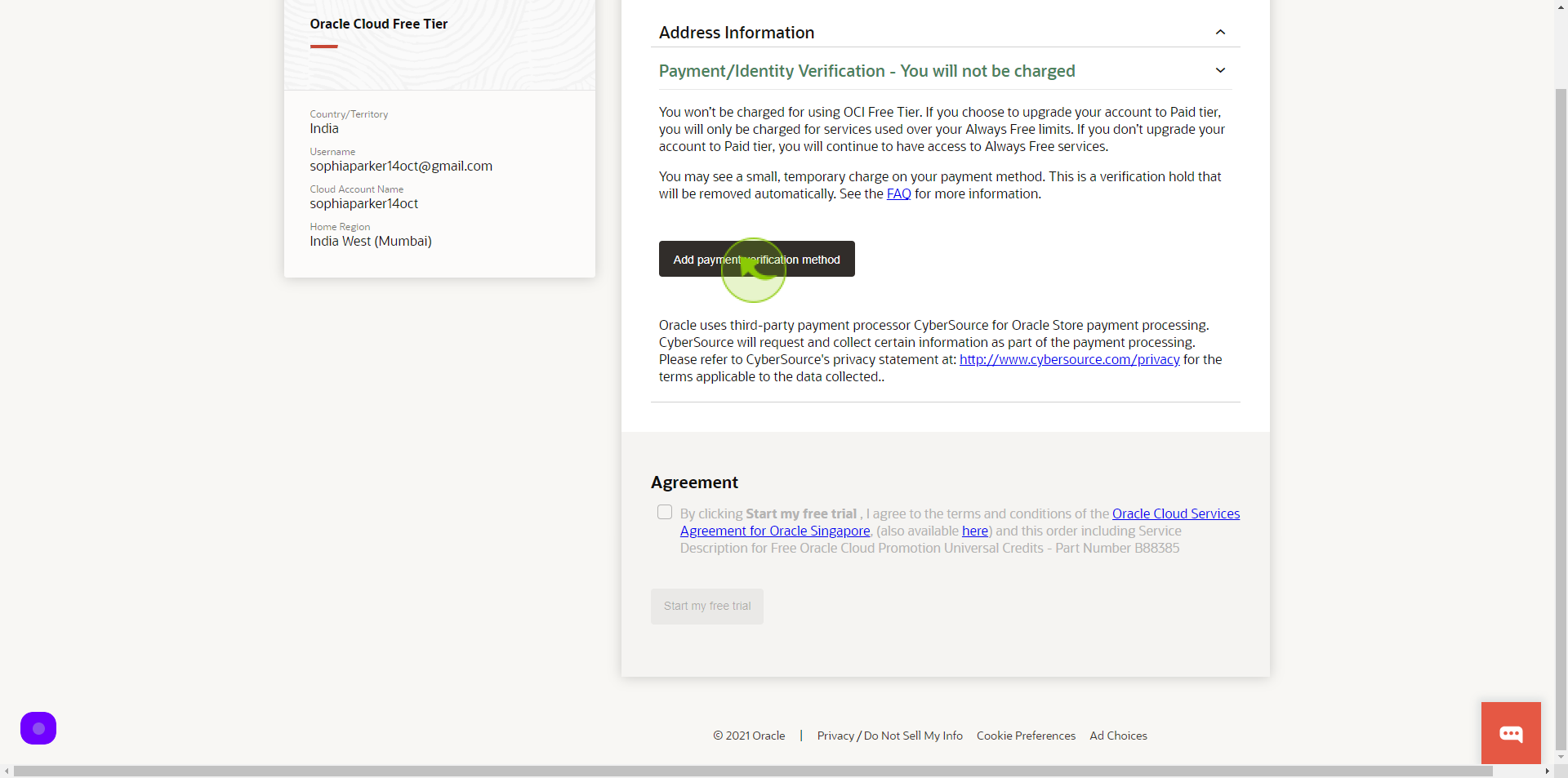Image resolution: width=1568 pixels, height=778 pixels.
Task: Select username sophiaparker14oct@gmail.com text
Action: (401, 166)
